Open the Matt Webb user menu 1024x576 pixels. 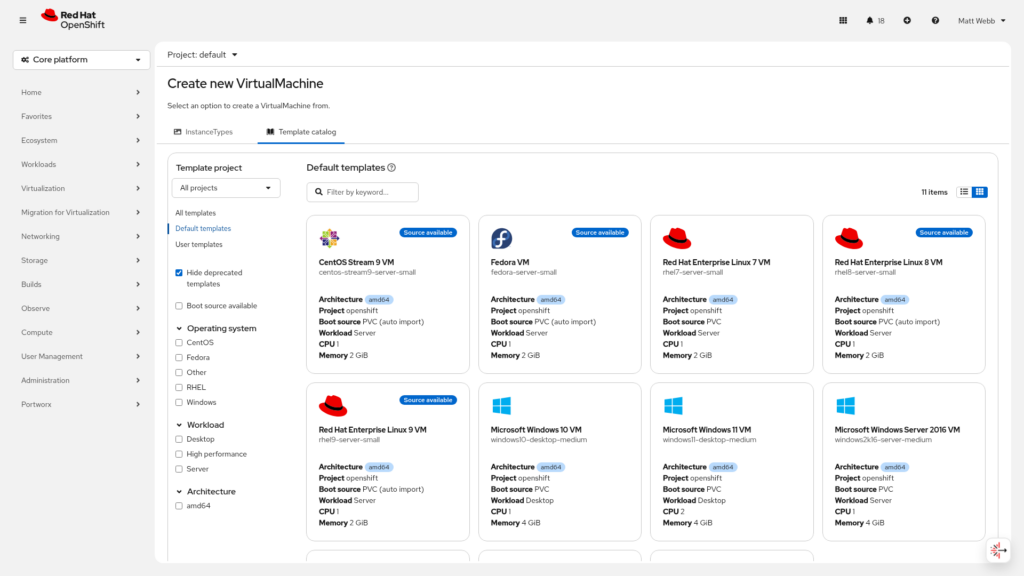982,20
